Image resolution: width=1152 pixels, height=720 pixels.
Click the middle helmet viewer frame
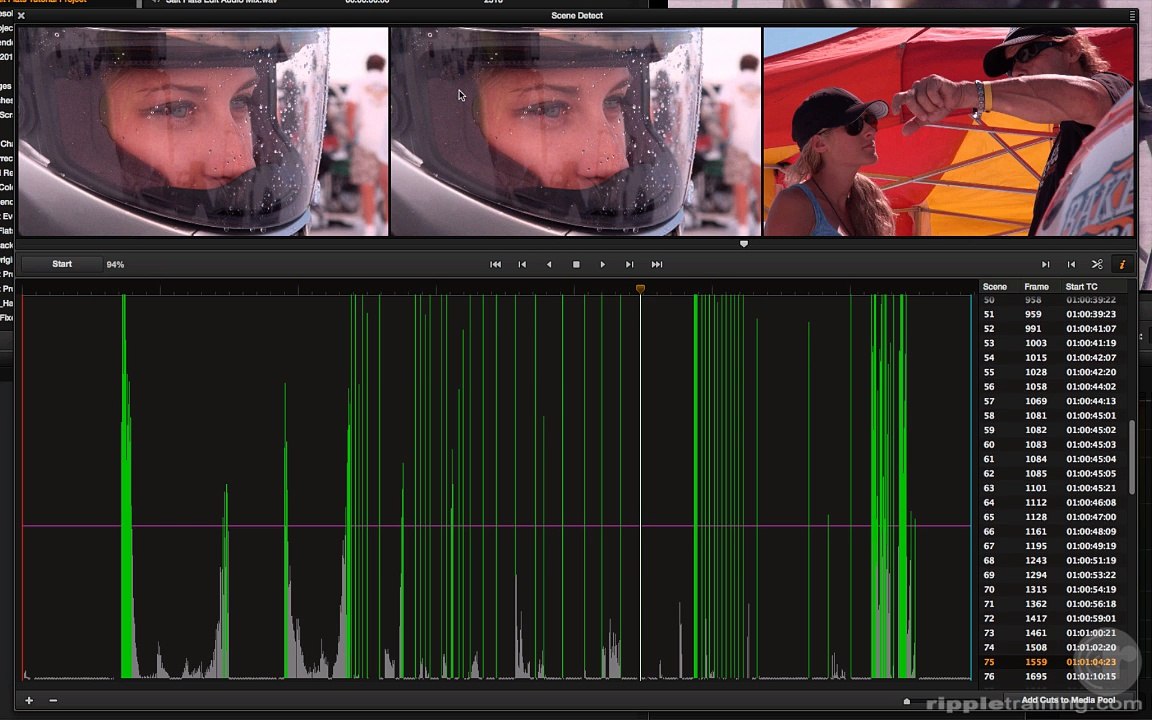point(575,132)
